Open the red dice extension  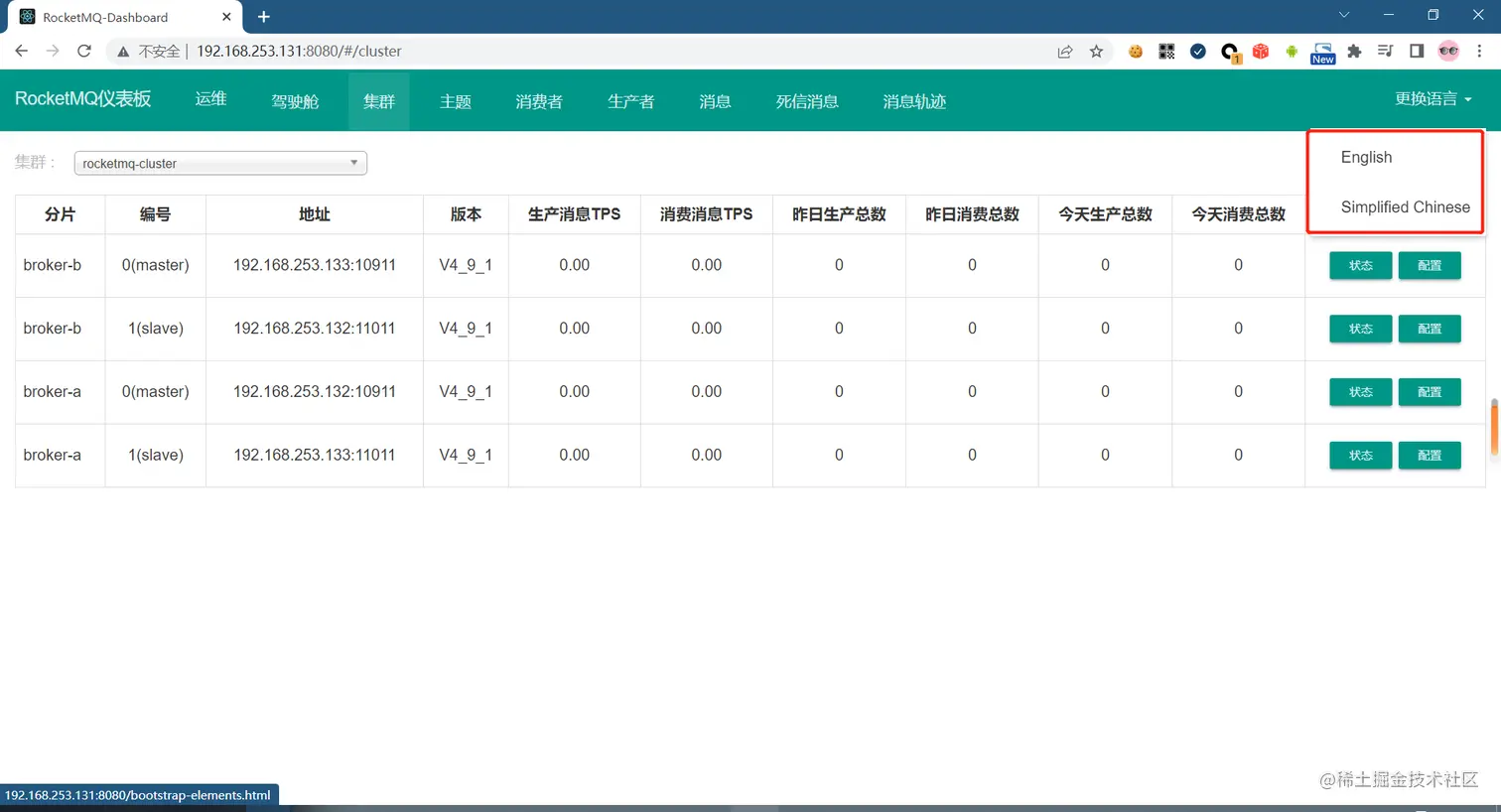1261,52
